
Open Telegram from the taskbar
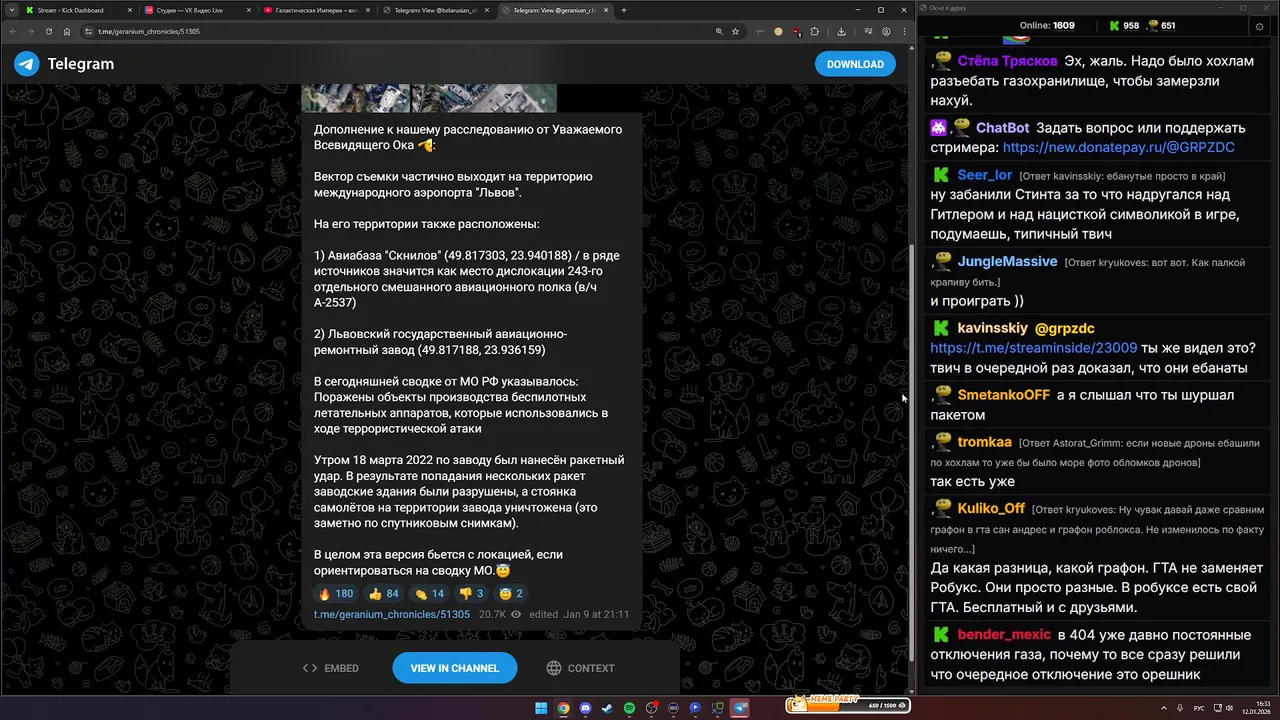pyautogui.click(x=740, y=708)
